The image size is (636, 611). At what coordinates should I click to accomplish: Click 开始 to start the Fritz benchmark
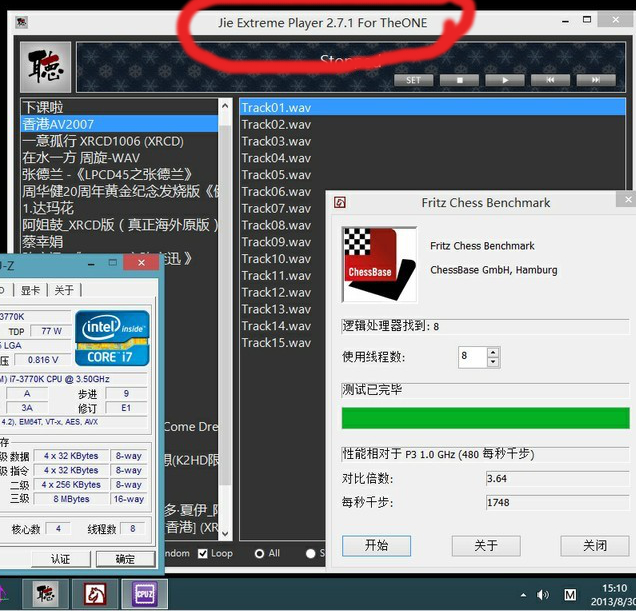(x=376, y=546)
